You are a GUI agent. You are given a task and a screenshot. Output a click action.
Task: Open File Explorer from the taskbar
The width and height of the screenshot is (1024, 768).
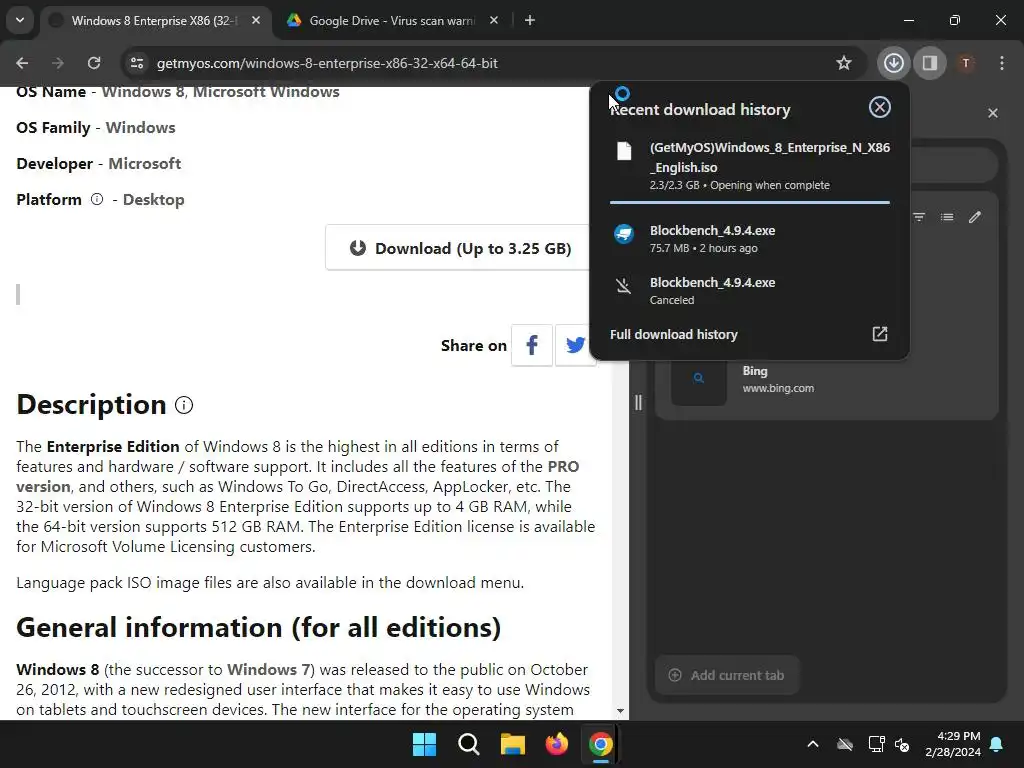pos(513,744)
